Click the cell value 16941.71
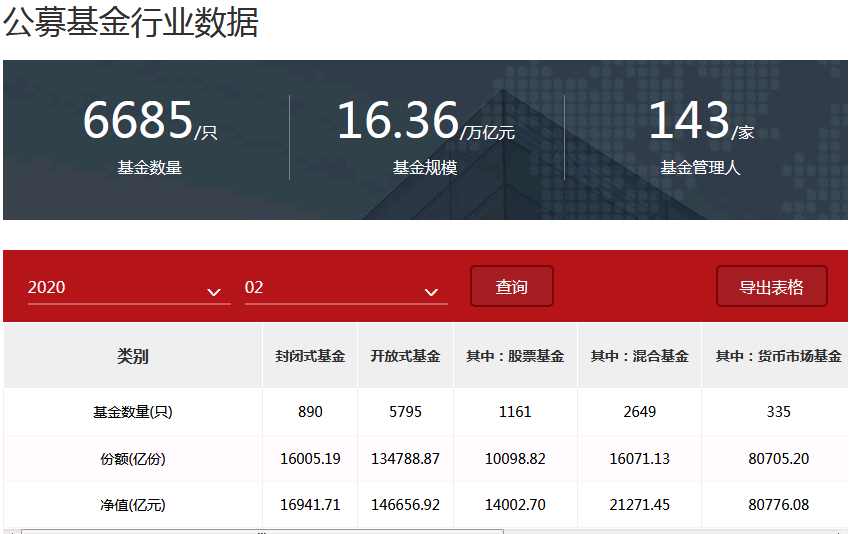 click(310, 505)
